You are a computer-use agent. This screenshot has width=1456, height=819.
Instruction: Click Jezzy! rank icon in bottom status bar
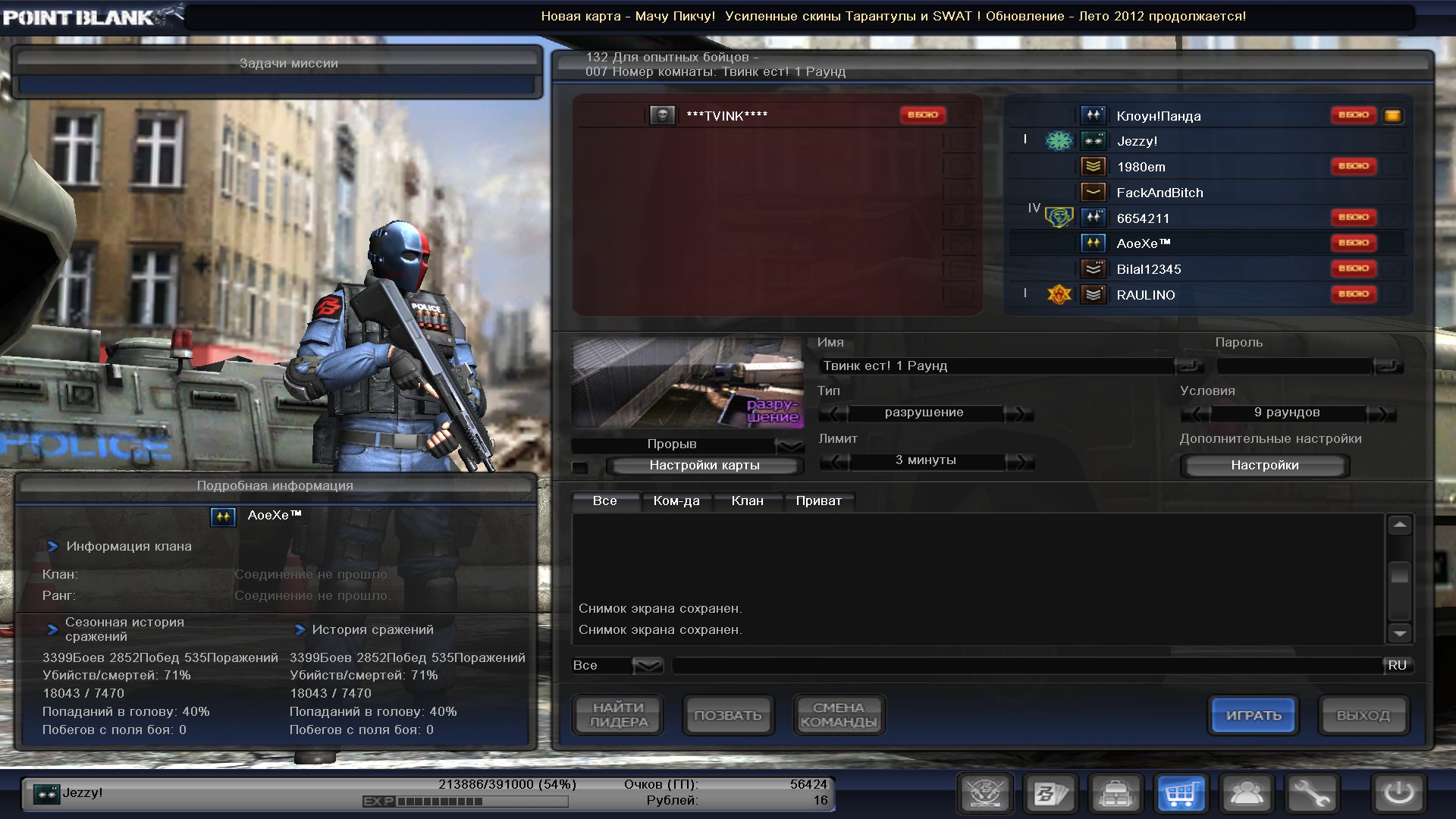(47, 794)
